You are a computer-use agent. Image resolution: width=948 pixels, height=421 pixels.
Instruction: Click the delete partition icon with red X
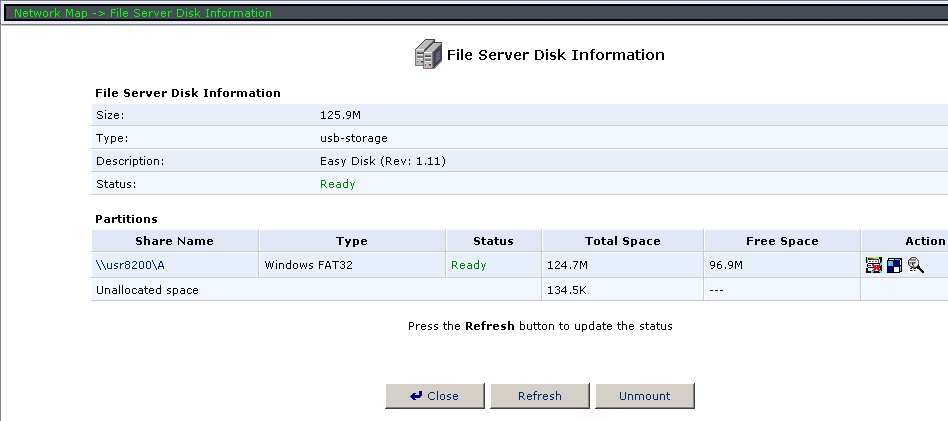(x=874, y=265)
